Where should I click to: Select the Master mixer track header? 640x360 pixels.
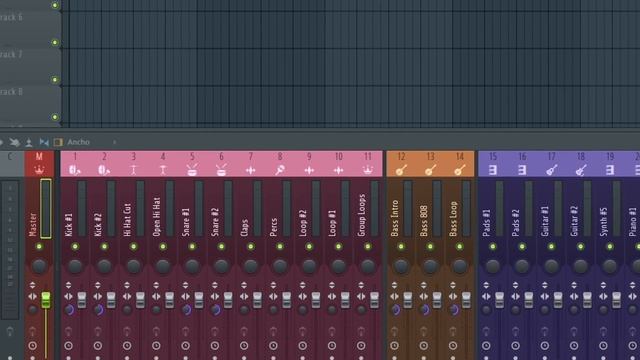[39, 164]
